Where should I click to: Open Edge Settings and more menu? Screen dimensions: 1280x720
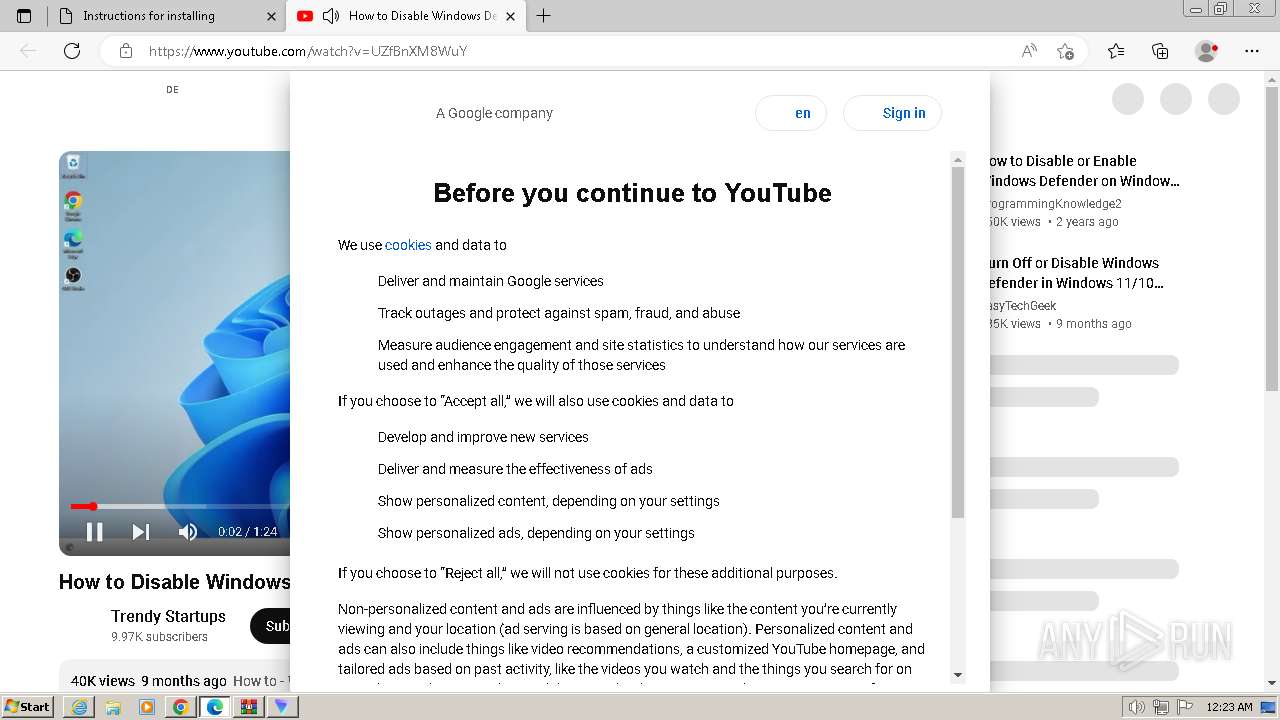click(1252, 51)
